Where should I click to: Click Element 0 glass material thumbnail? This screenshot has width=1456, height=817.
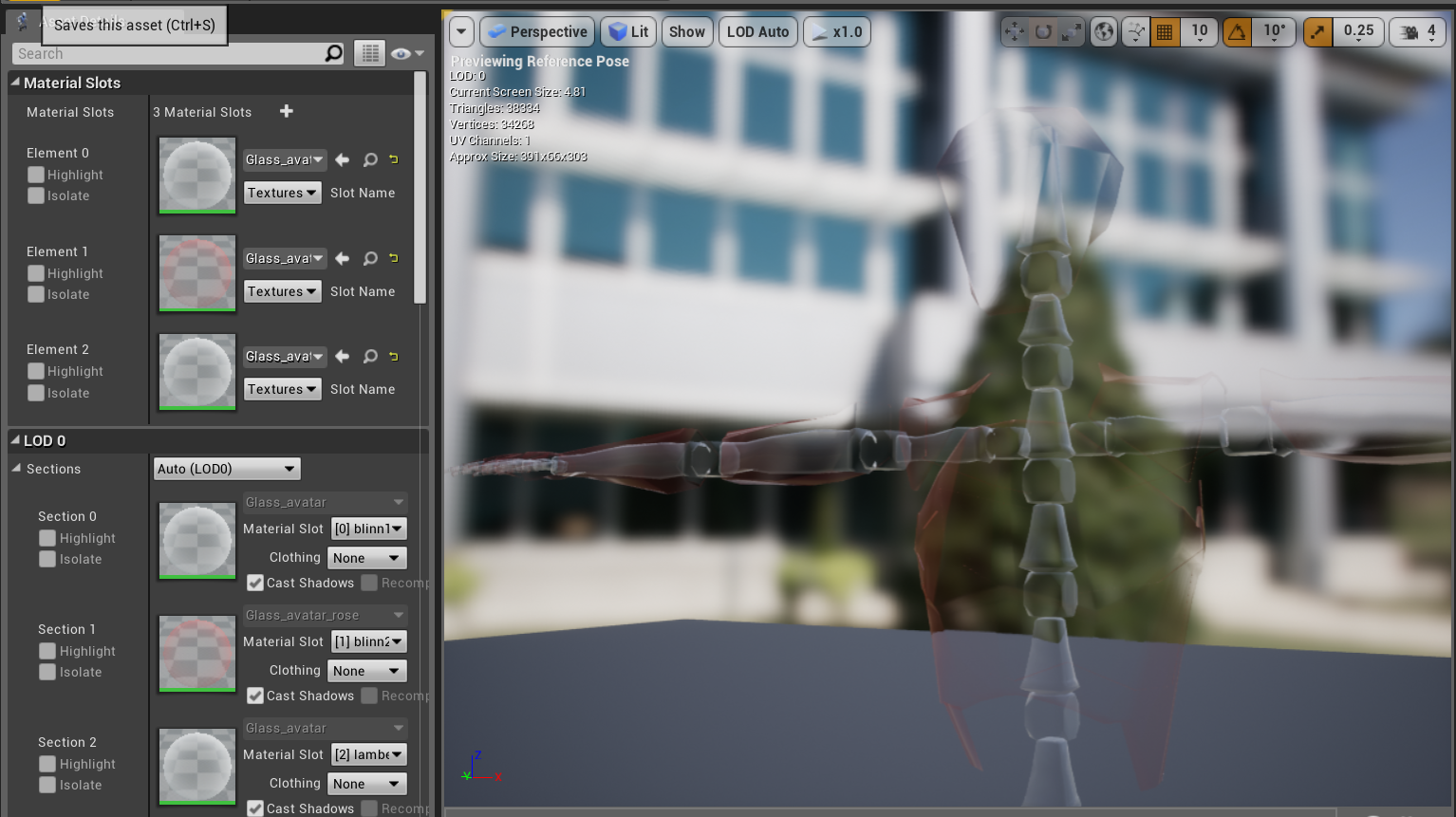[196, 175]
